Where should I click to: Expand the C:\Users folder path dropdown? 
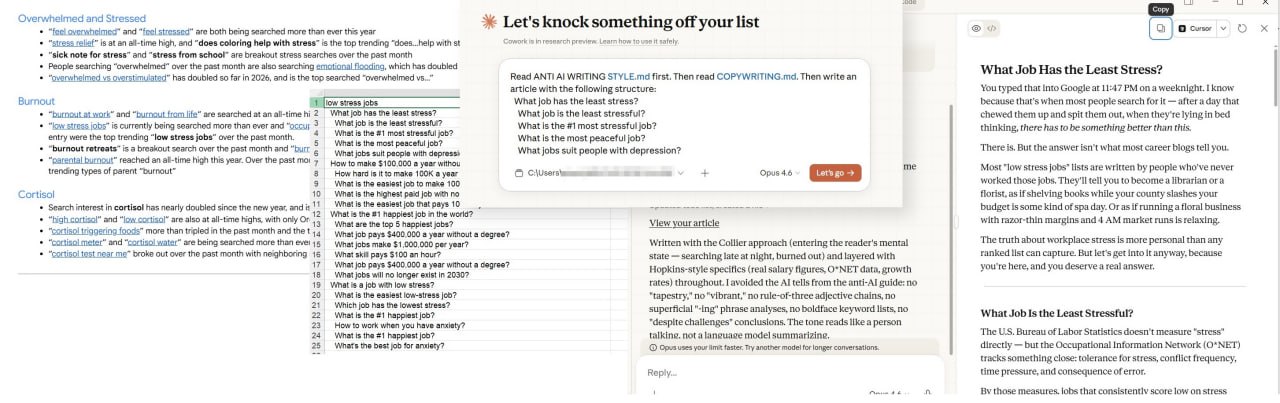[681, 173]
